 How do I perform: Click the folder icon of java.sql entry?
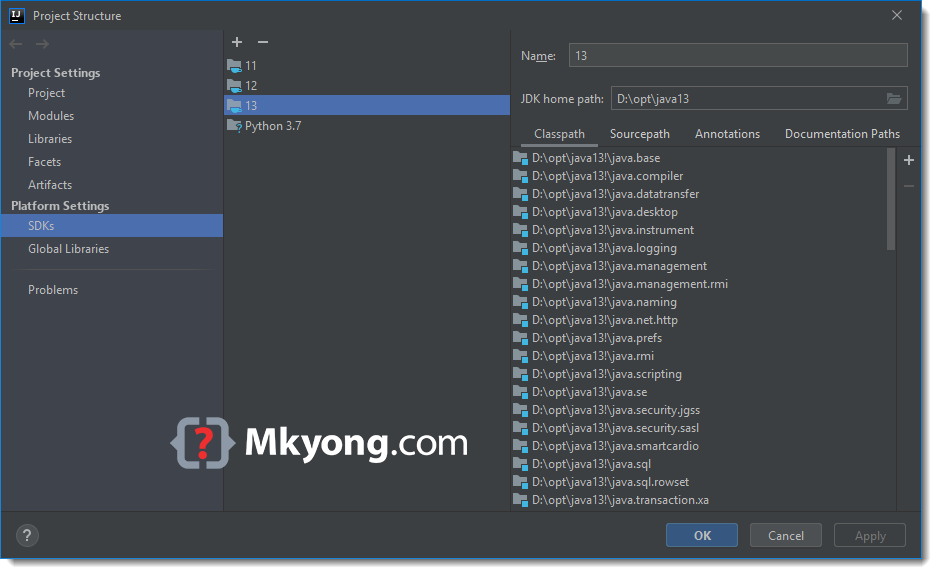tap(520, 464)
